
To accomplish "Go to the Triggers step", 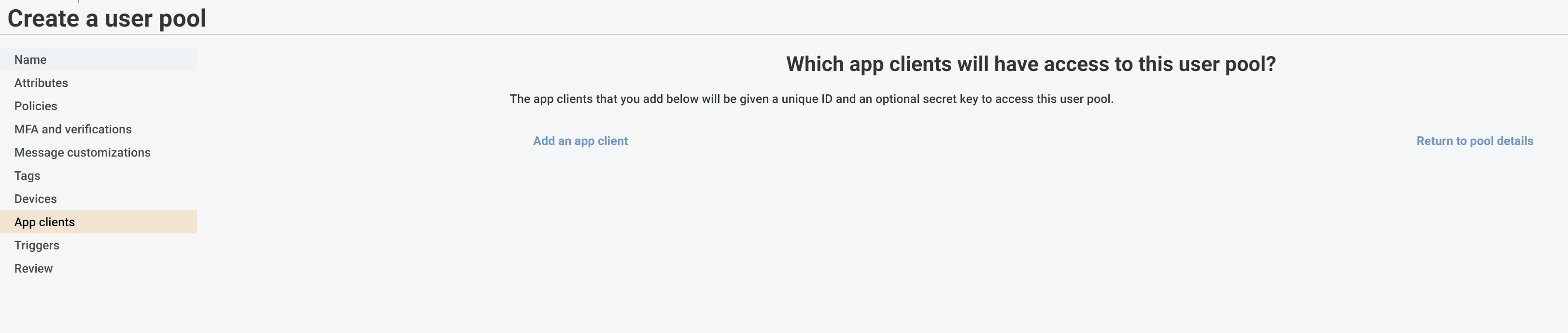I will [x=37, y=246].
